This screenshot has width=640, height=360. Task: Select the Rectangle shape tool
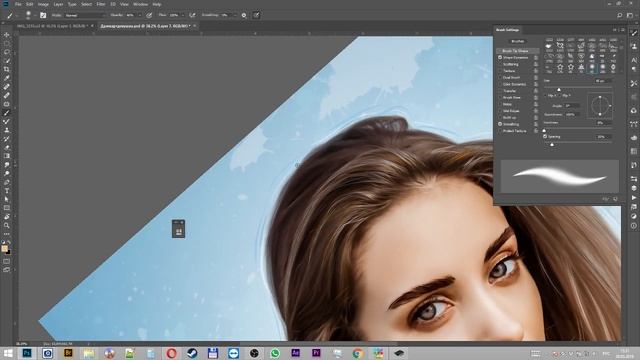coord(7,208)
